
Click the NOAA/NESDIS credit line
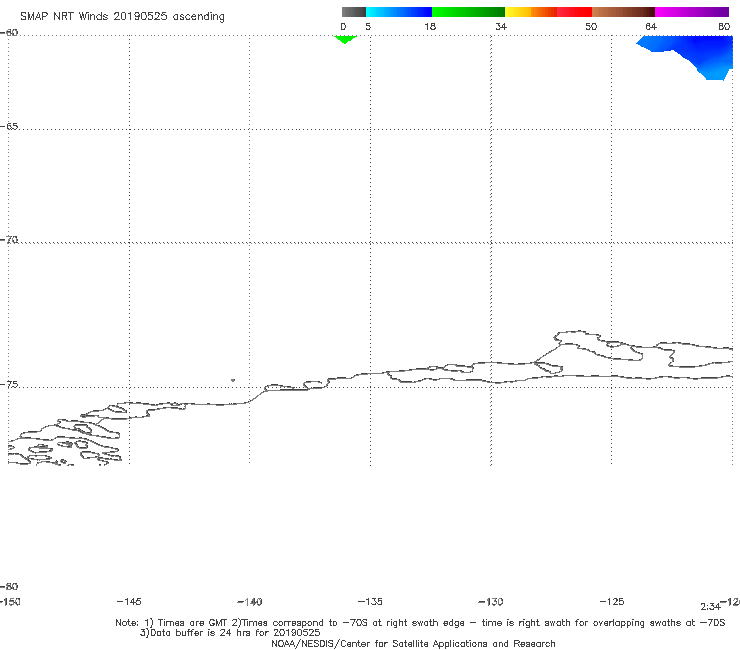[413, 644]
